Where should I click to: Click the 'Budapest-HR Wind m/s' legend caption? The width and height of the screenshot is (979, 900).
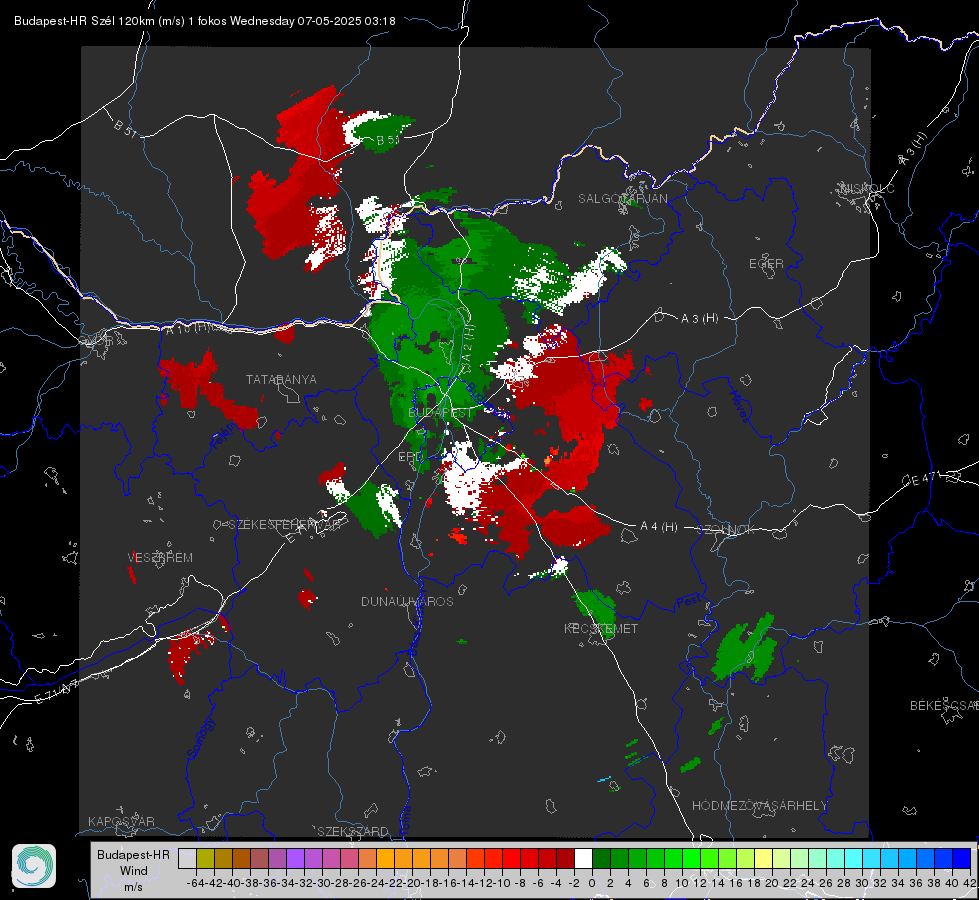pos(134,871)
